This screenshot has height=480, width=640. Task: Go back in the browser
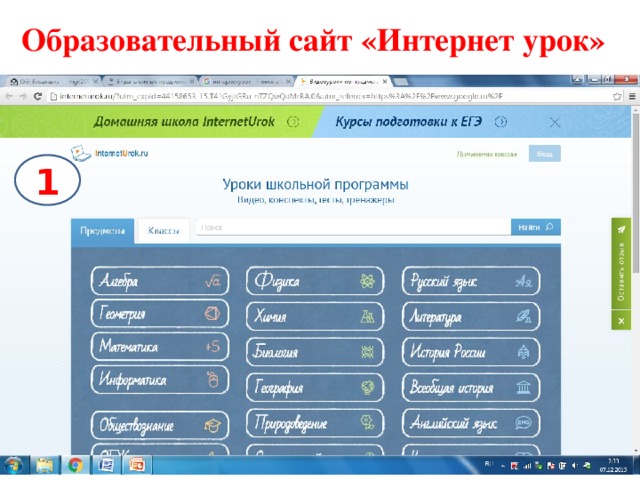(x=9, y=96)
